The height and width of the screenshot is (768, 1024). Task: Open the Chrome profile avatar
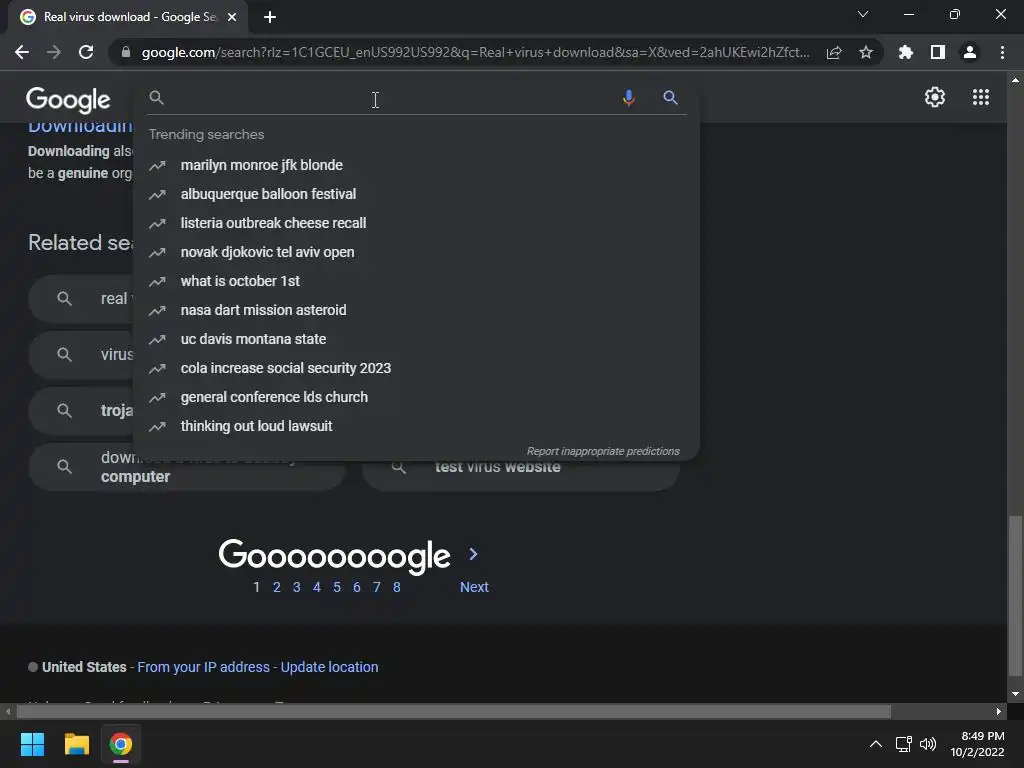click(970, 52)
